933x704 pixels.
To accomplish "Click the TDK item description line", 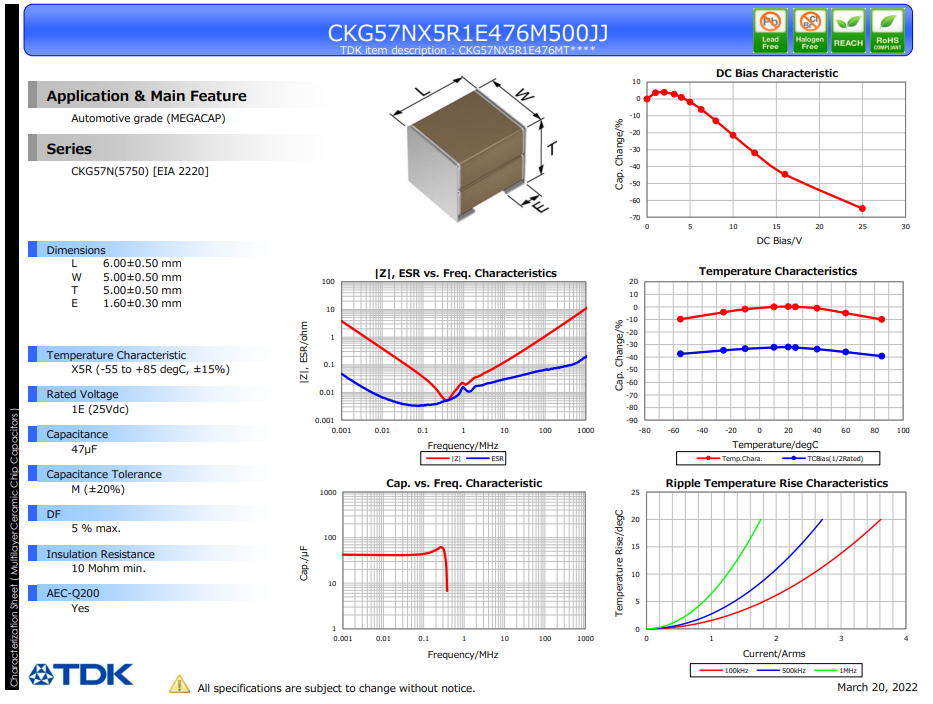I will coord(468,51).
